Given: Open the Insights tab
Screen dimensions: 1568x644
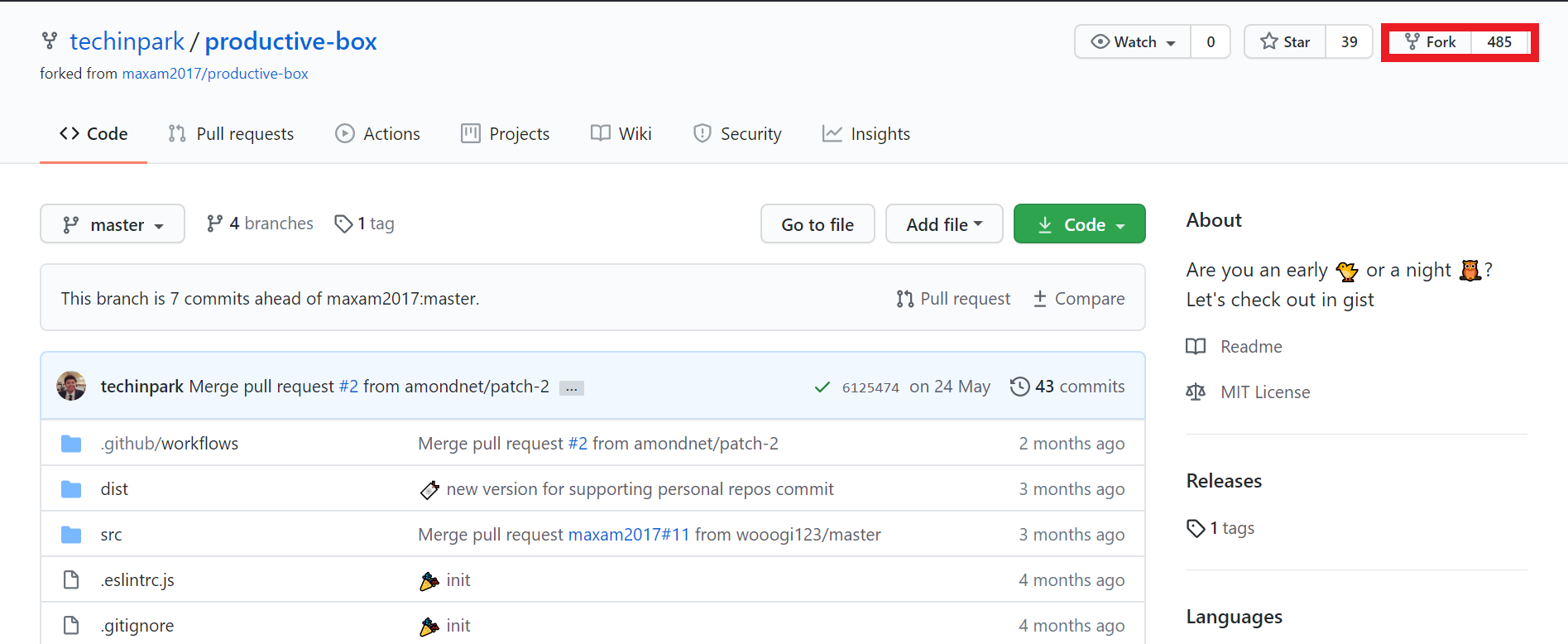Looking at the screenshot, I should tap(866, 134).
